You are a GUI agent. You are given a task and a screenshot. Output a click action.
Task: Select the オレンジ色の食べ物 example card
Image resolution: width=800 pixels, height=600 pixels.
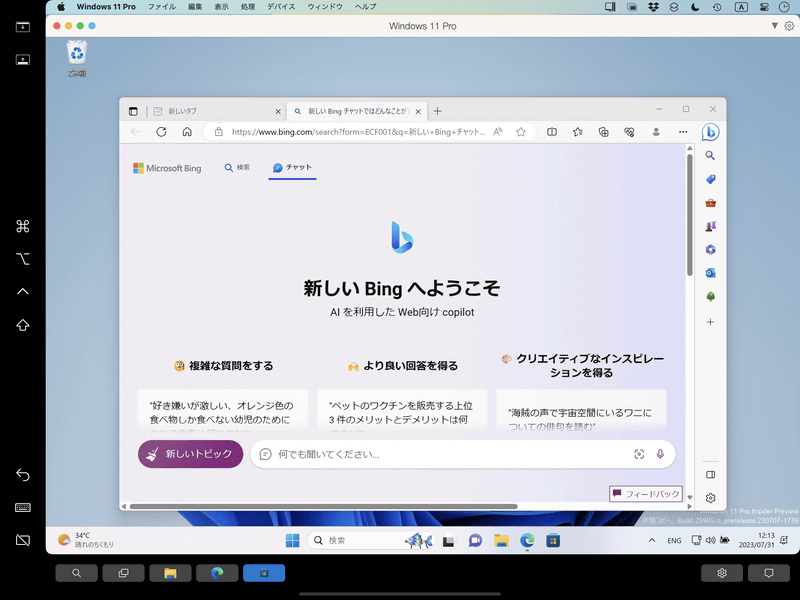223,410
